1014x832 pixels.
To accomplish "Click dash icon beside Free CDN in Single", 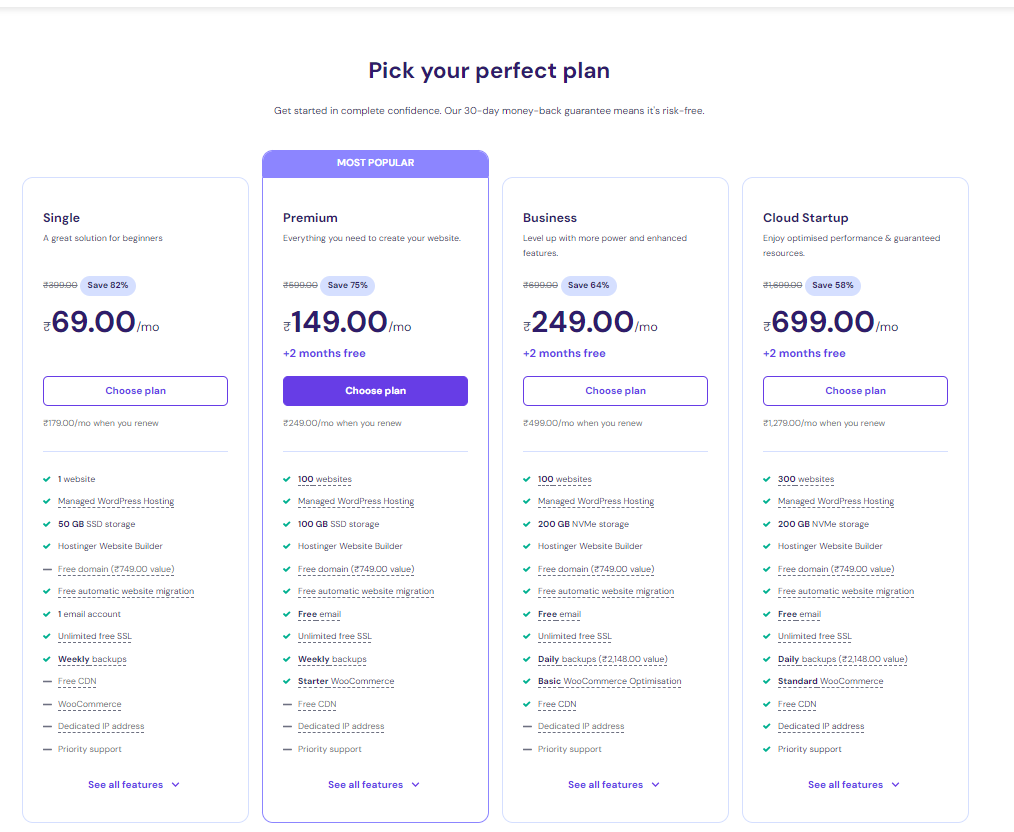I will [x=47, y=682].
